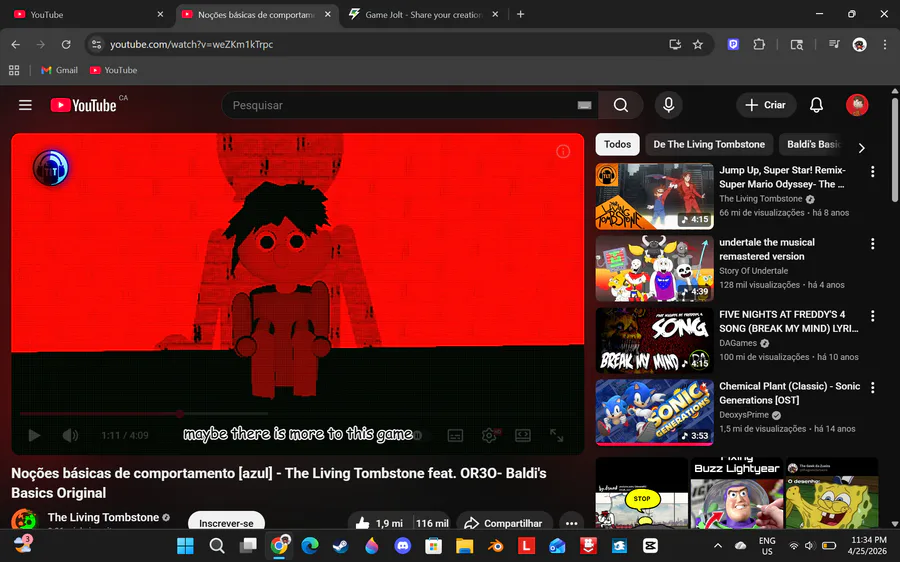Viewport: 900px width, 562px height.
Task: Run search with the magnifier button
Action: [620, 105]
